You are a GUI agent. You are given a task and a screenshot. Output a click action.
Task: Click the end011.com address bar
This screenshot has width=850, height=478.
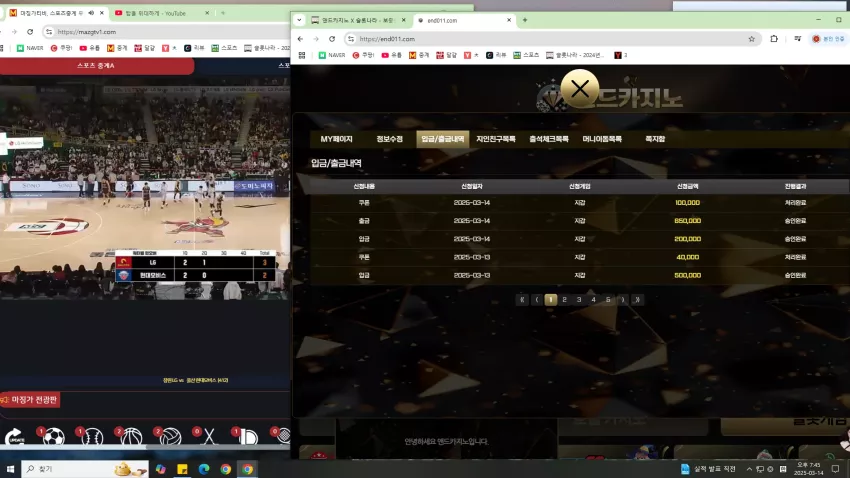point(550,39)
